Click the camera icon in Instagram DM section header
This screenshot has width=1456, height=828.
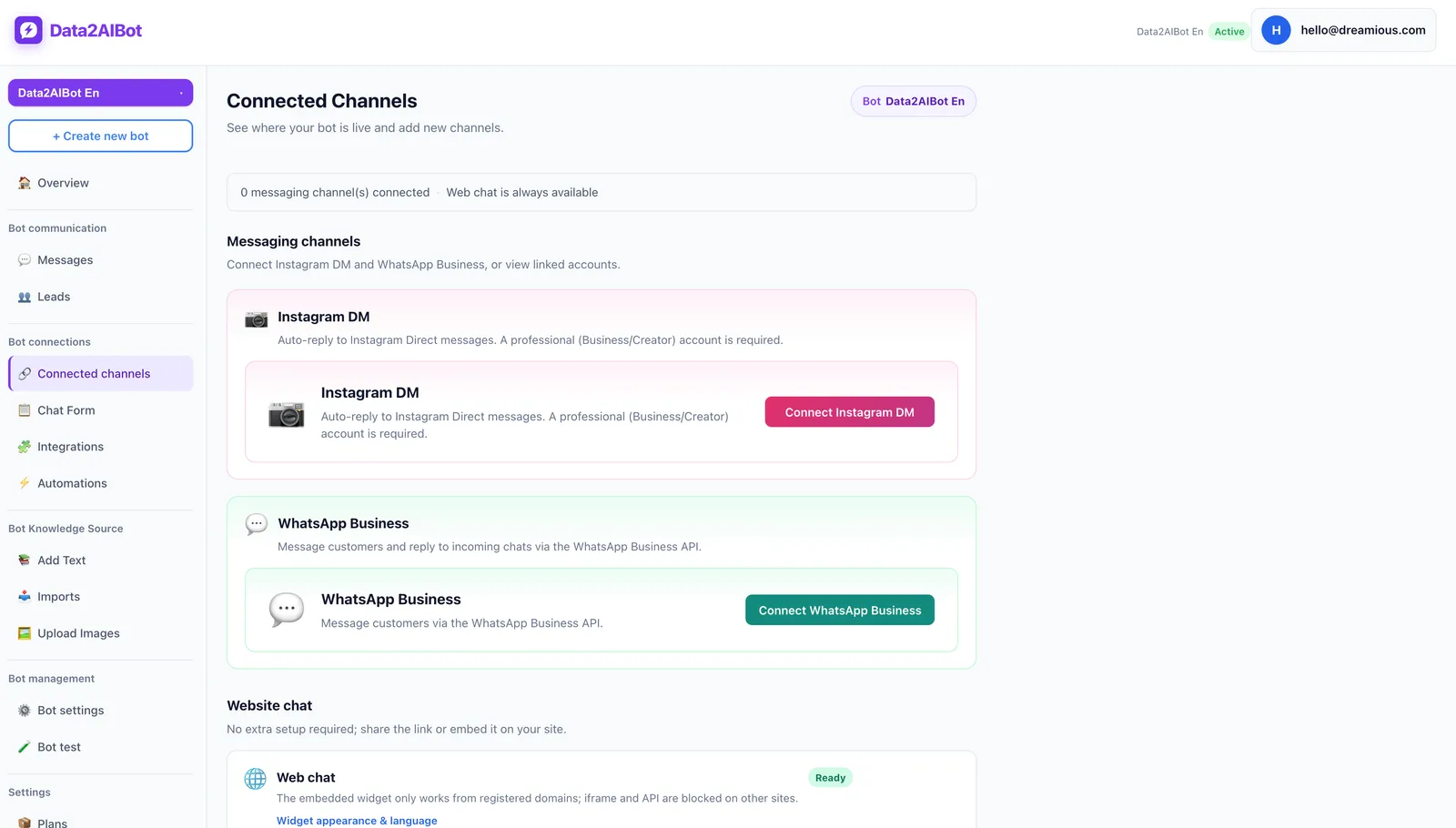click(x=257, y=319)
